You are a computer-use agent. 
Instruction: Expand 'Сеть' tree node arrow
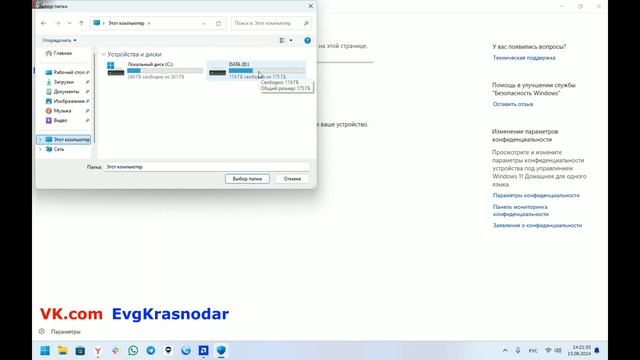coord(40,149)
